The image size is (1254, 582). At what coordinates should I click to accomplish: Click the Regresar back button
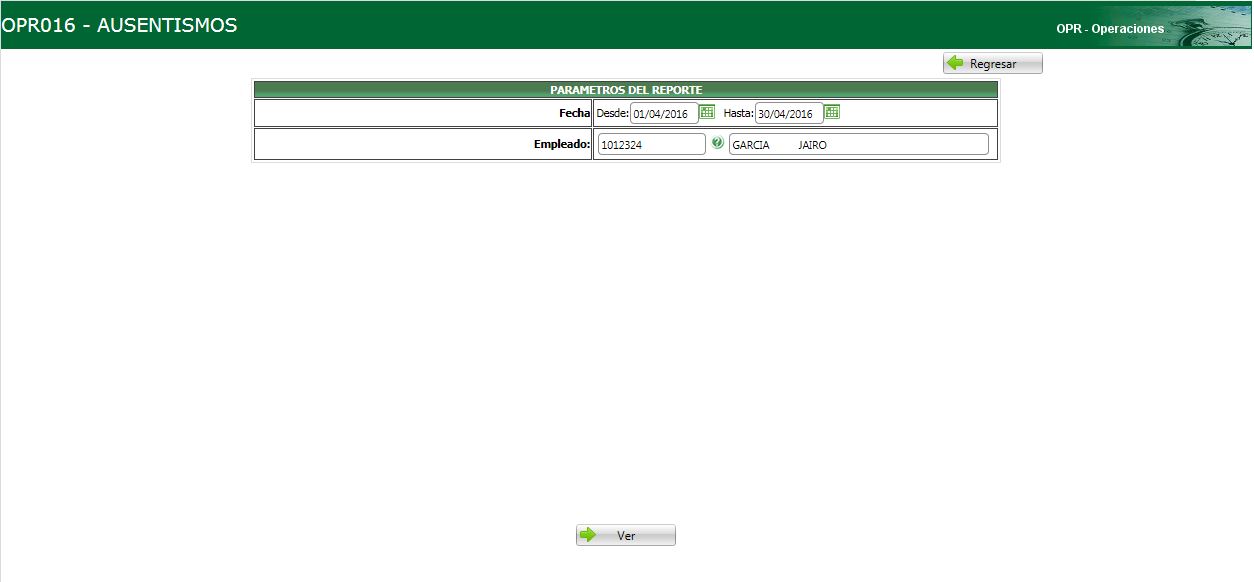coord(992,63)
